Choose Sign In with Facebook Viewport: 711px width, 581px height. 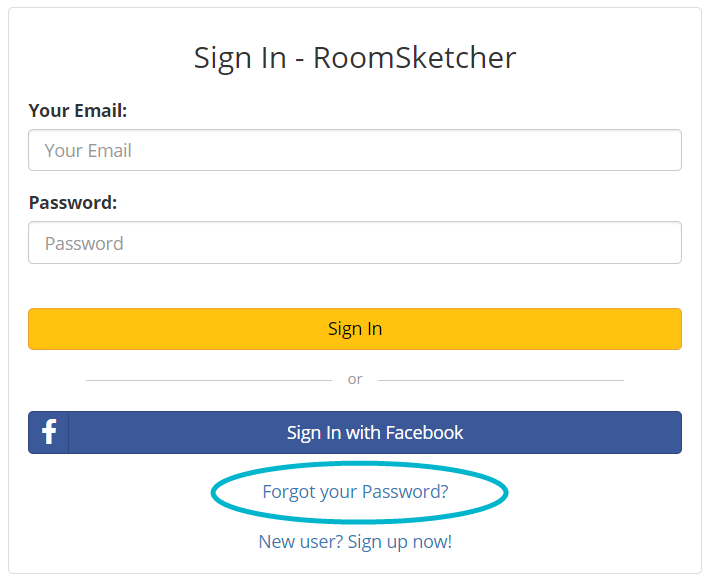click(x=355, y=432)
